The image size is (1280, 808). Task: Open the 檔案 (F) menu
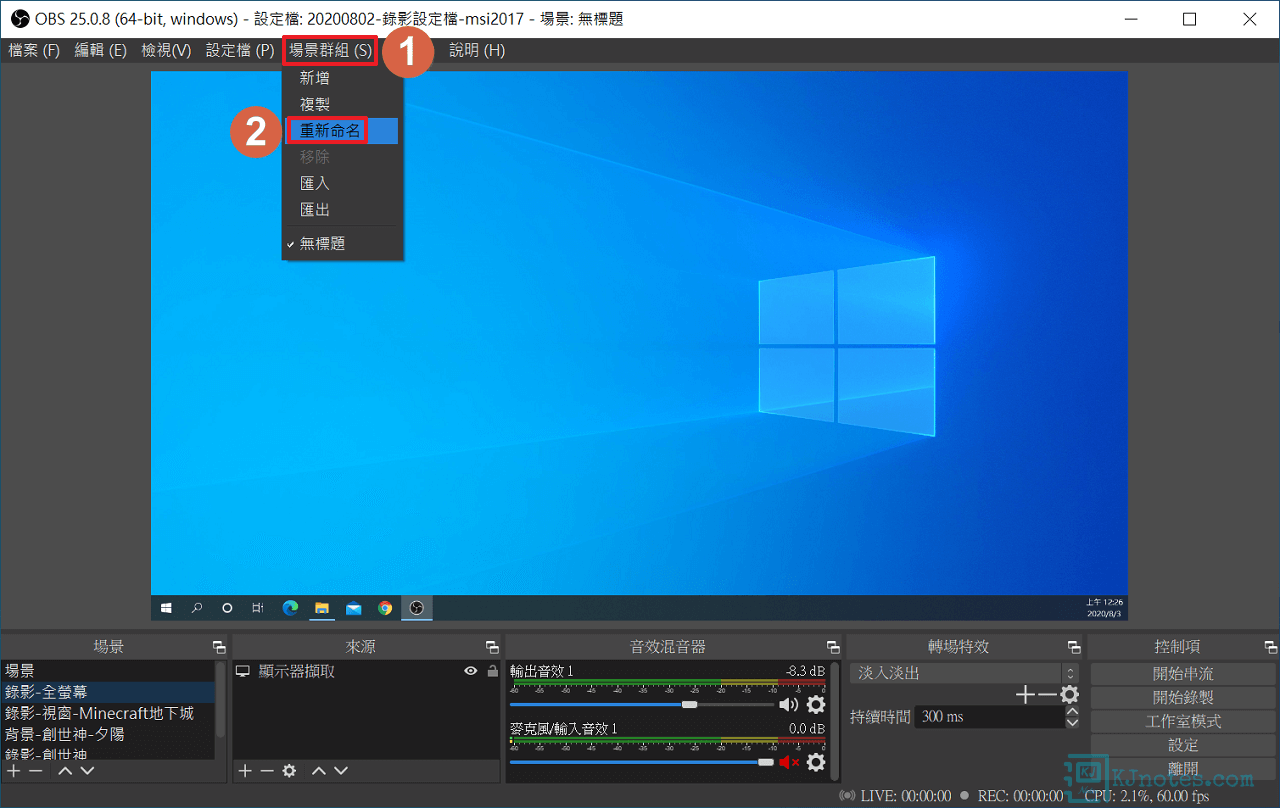pos(35,50)
